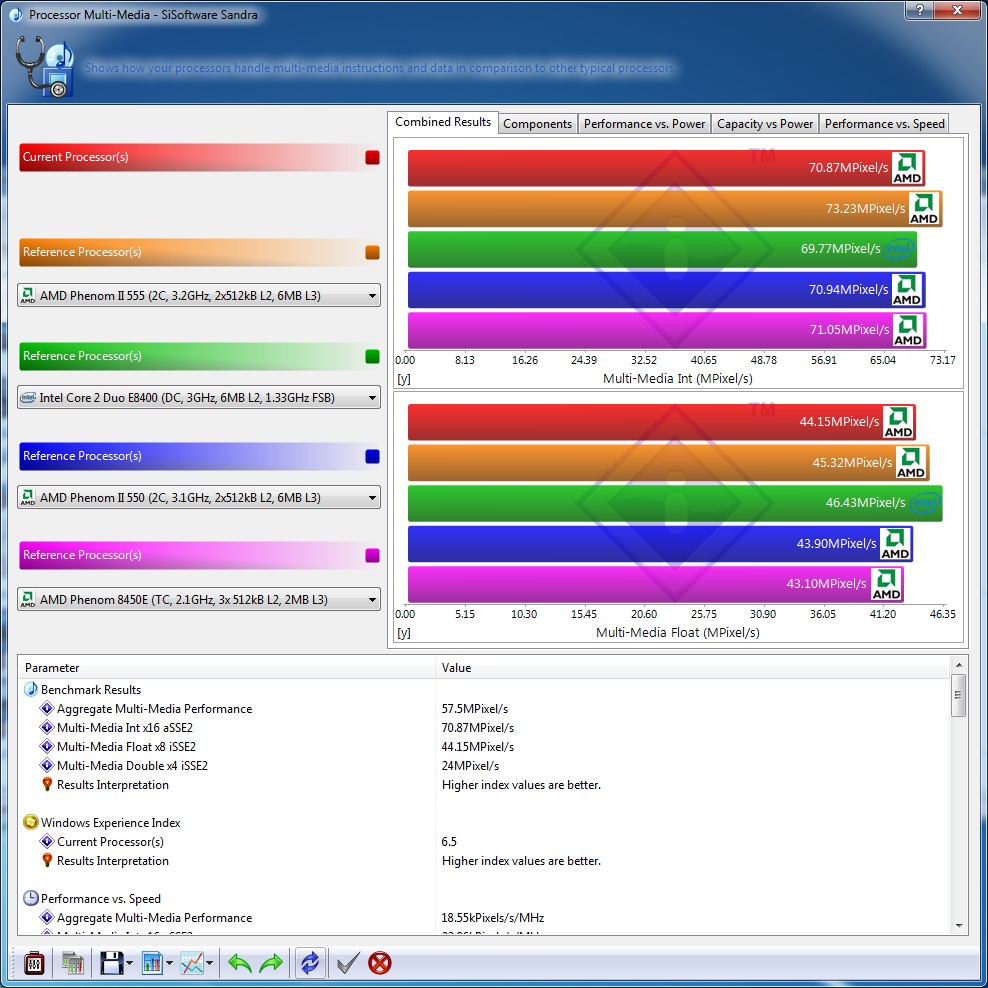Select the Multi-Media Double x4 iSSE2 row
Image resolution: width=988 pixels, height=988 pixels.
coord(484,766)
